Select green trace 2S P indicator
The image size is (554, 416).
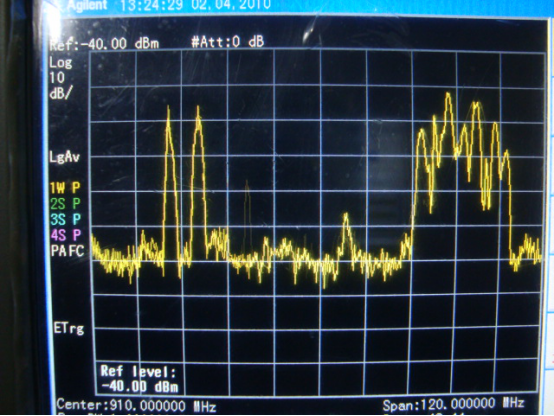pyautogui.click(x=65, y=204)
